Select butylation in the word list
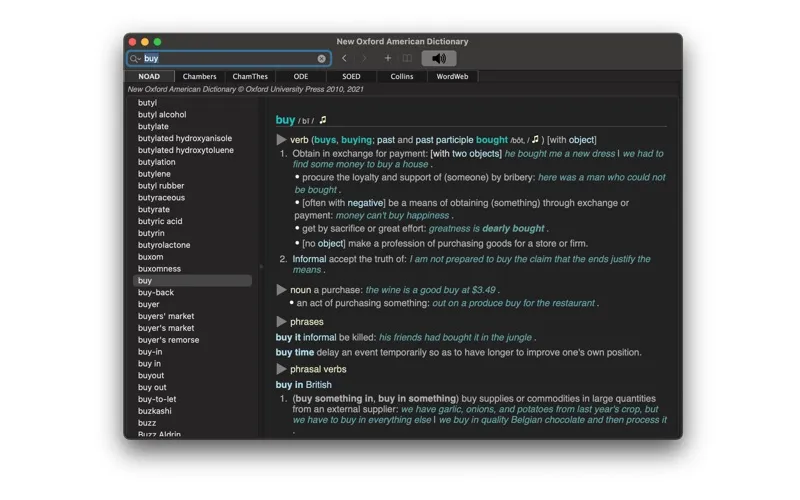 (x=157, y=162)
